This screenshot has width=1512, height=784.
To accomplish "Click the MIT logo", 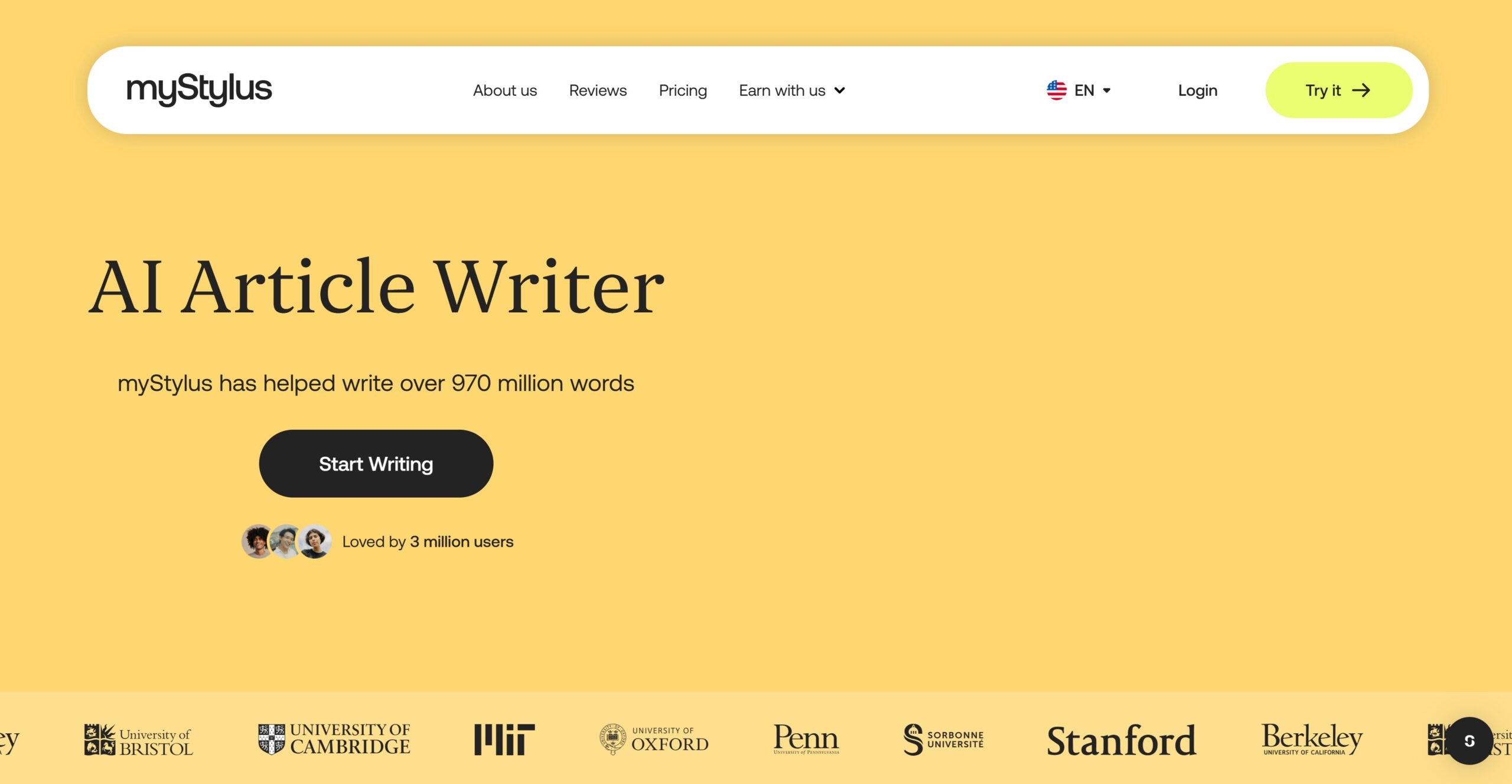I will pyautogui.click(x=504, y=739).
